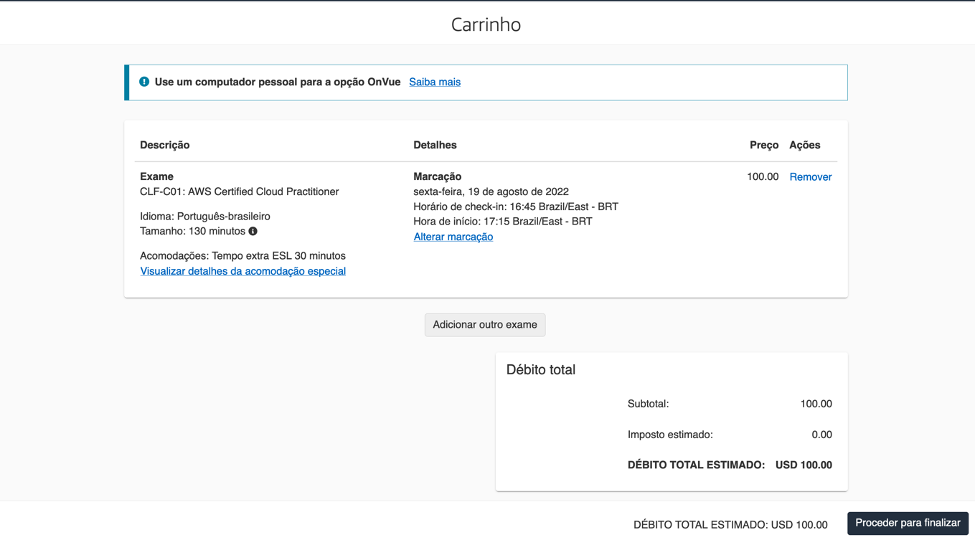Click the Ações column header
The image size is (977, 541).
tap(805, 145)
